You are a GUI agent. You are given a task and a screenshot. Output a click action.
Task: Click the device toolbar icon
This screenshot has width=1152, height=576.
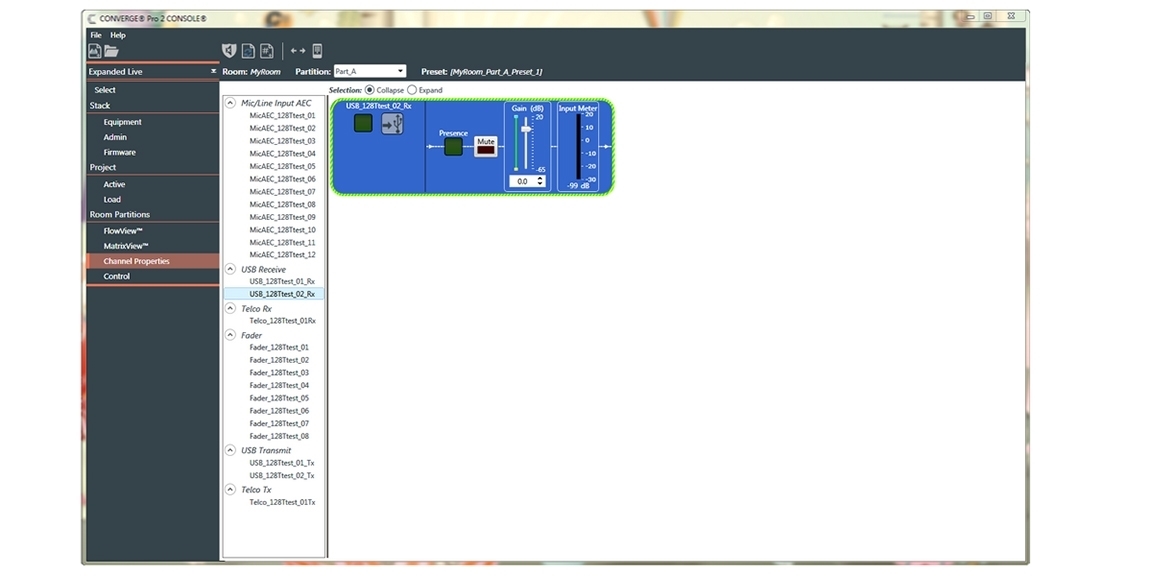coord(317,51)
